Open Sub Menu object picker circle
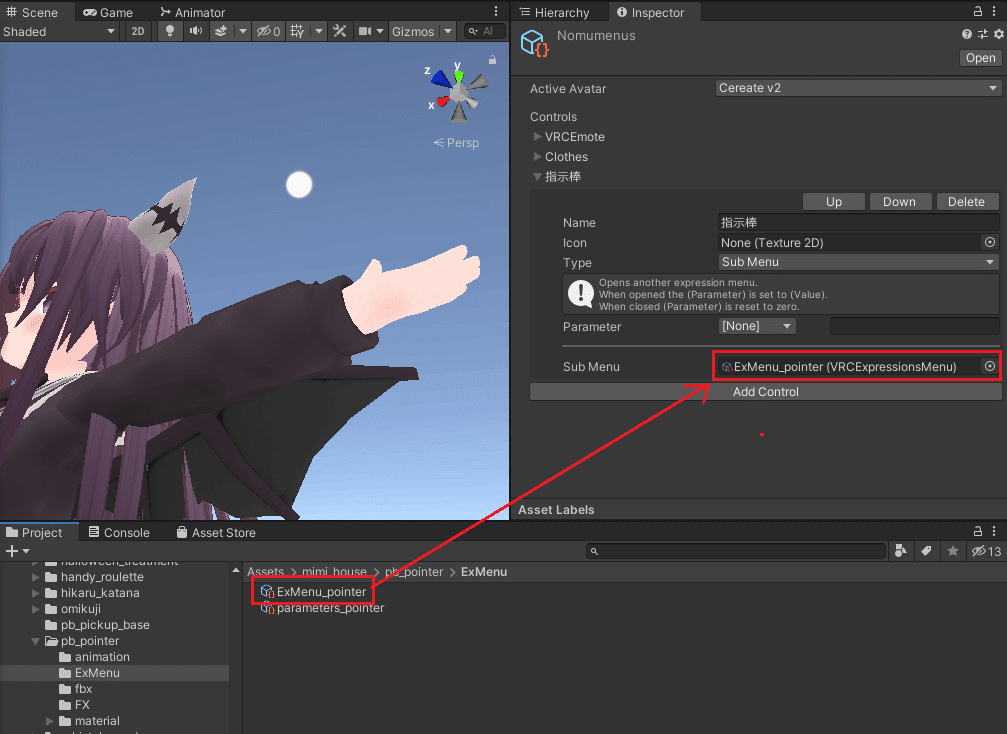 (990, 366)
